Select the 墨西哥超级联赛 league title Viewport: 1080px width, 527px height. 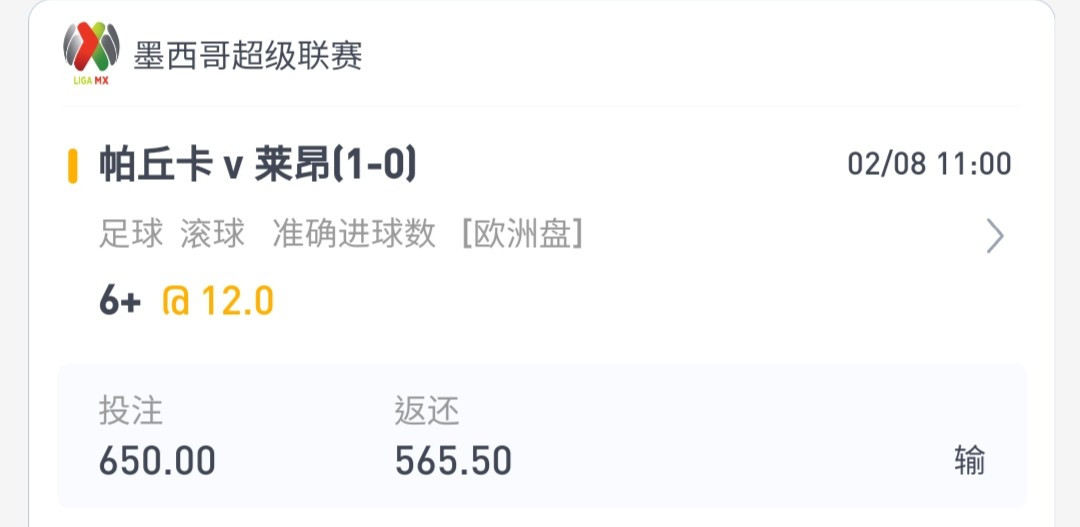pyautogui.click(x=248, y=55)
